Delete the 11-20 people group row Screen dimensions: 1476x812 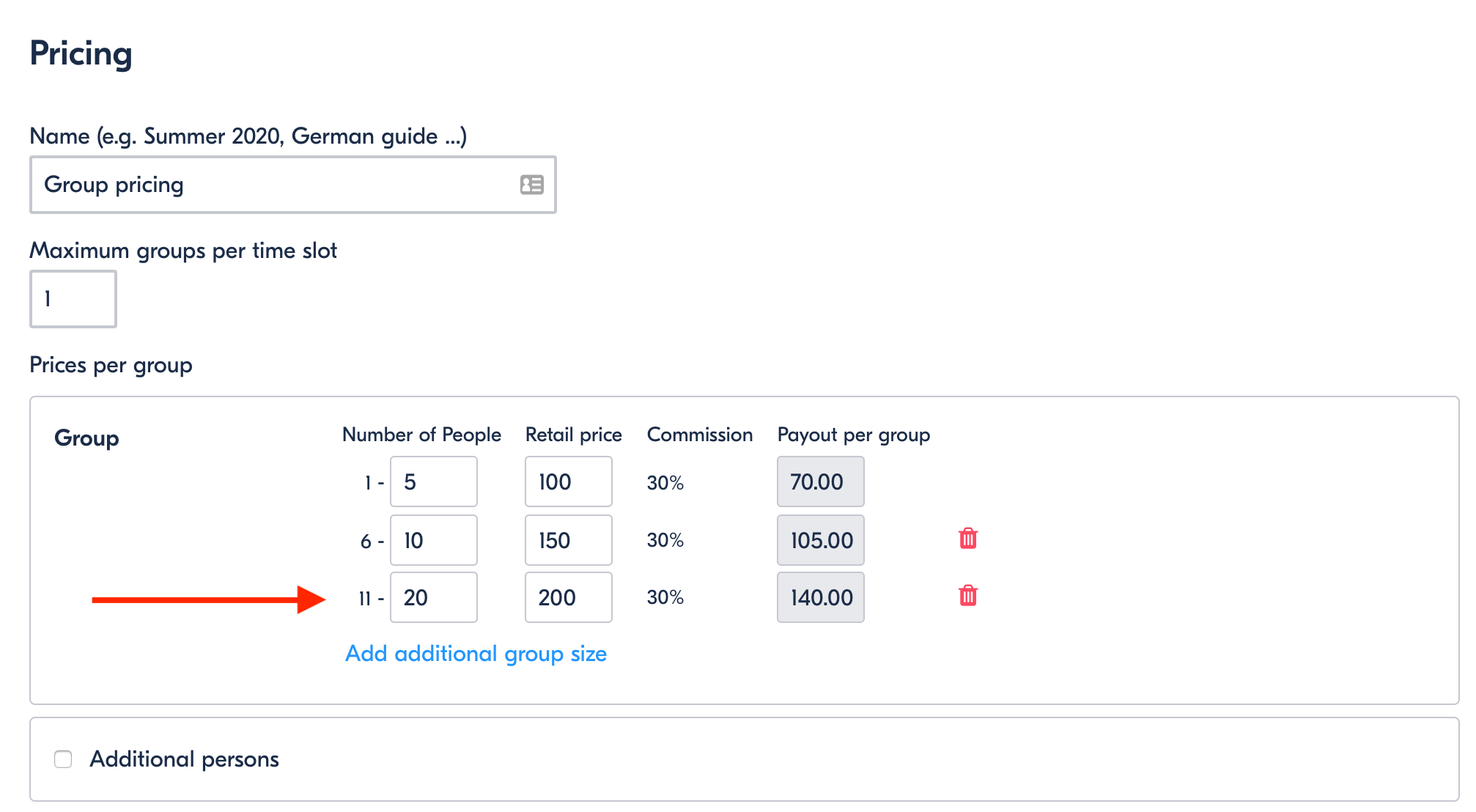click(967, 596)
